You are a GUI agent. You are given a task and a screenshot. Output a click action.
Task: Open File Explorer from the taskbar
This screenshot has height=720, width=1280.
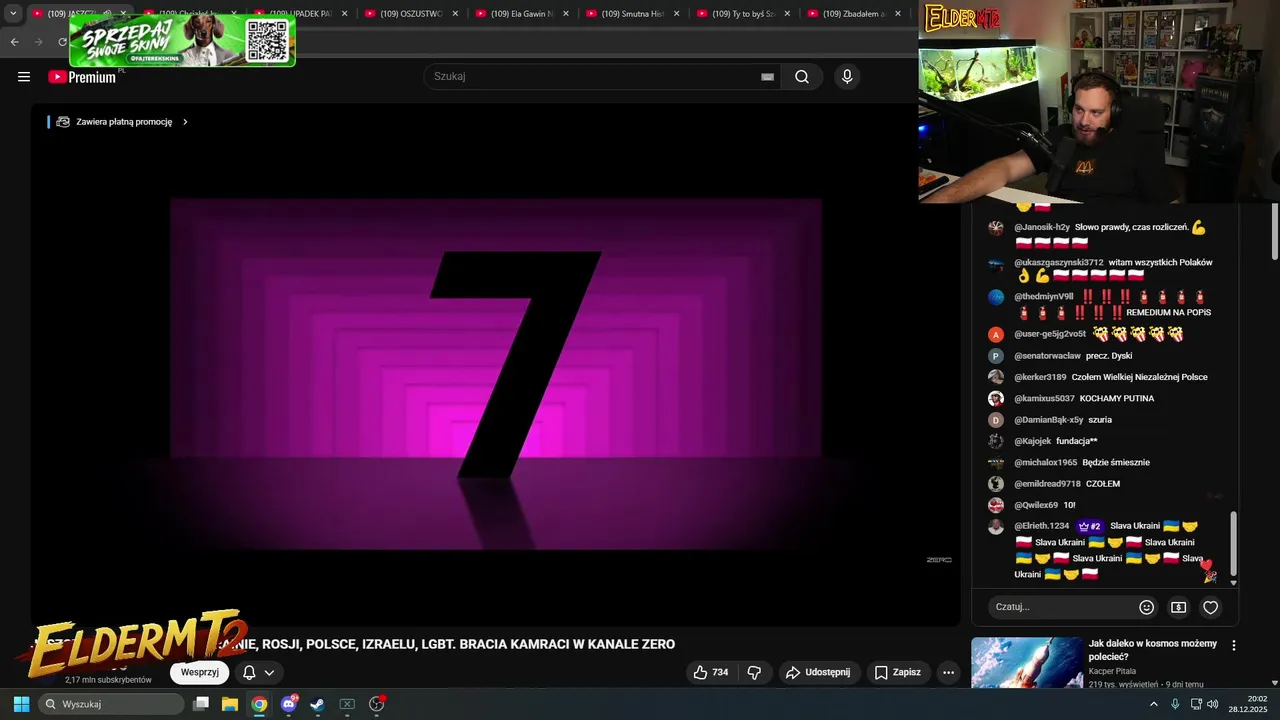pyautogui.click(x=230, y=704)
